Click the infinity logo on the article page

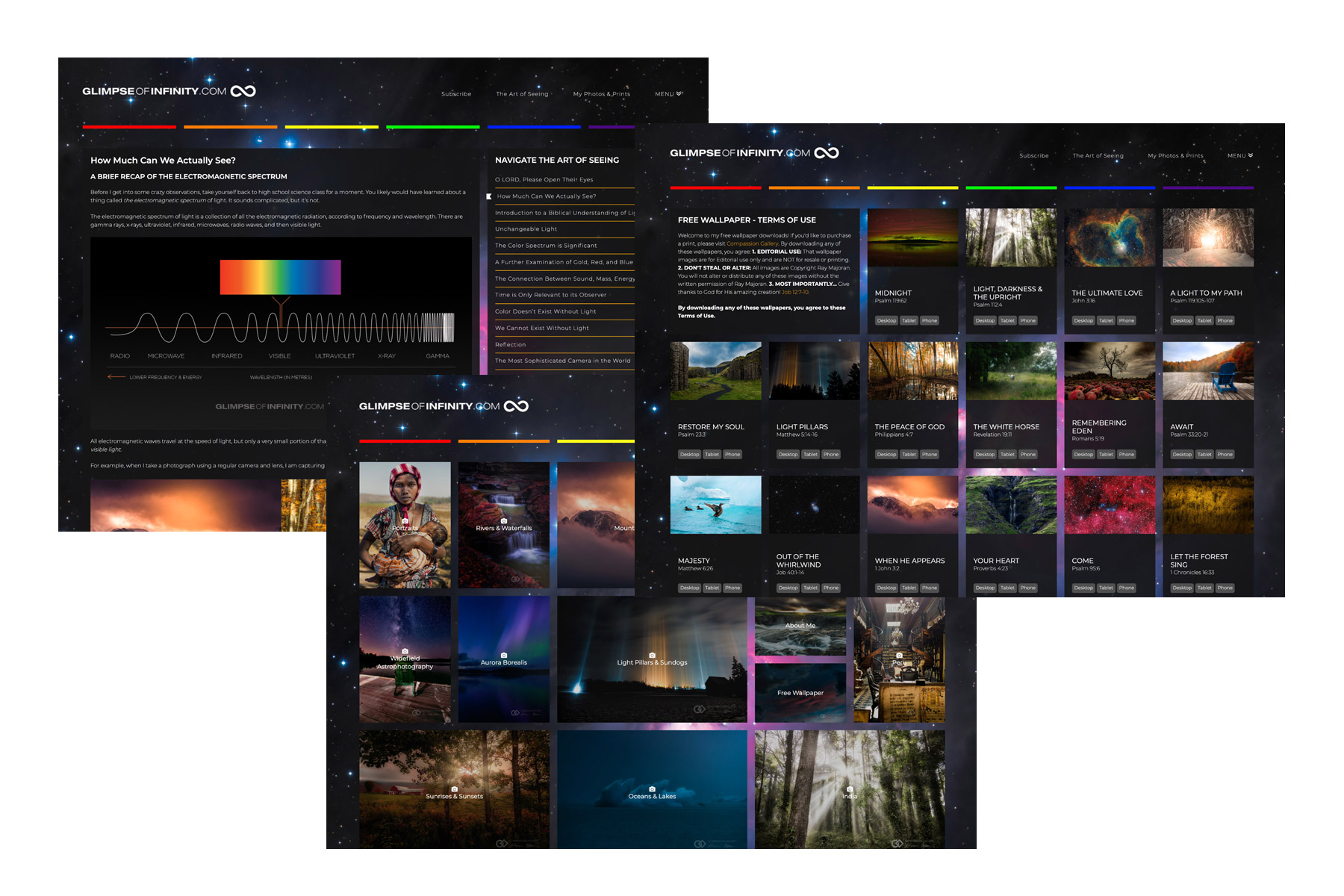pos(243,91)
